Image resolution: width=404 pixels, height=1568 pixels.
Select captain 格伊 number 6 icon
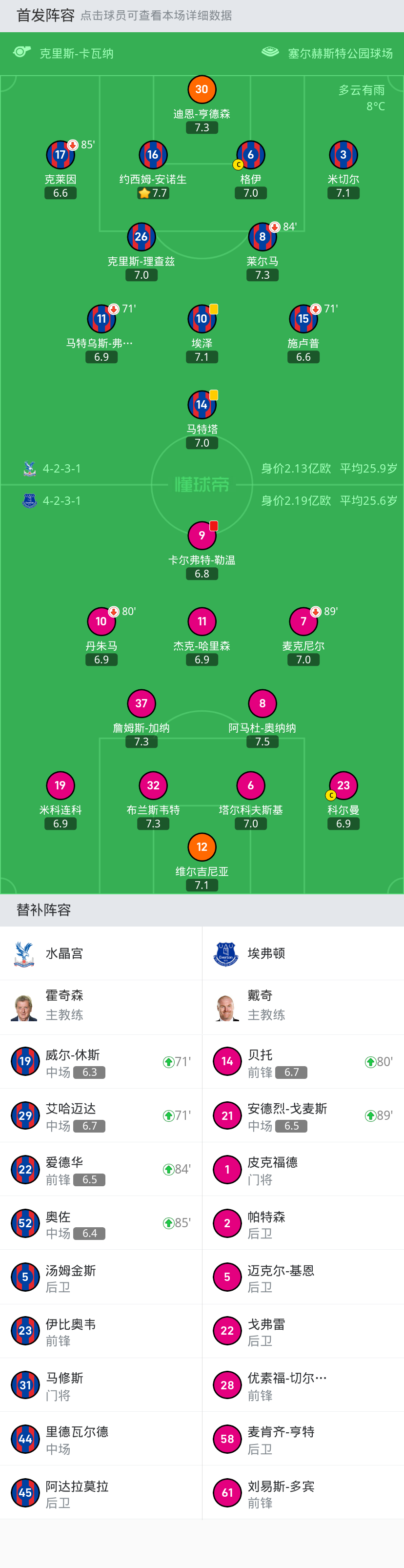pyautogui.click(x=250, y=155)
